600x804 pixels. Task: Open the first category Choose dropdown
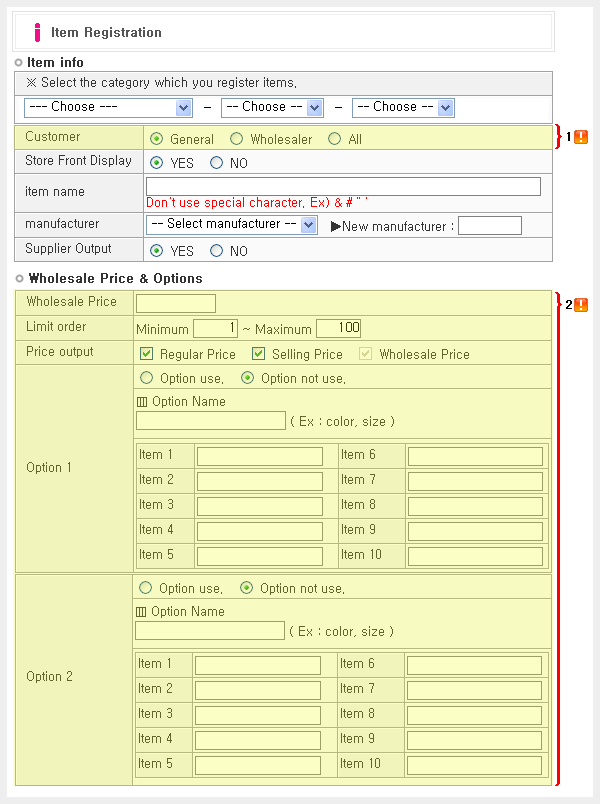click(x=108, y=107)
